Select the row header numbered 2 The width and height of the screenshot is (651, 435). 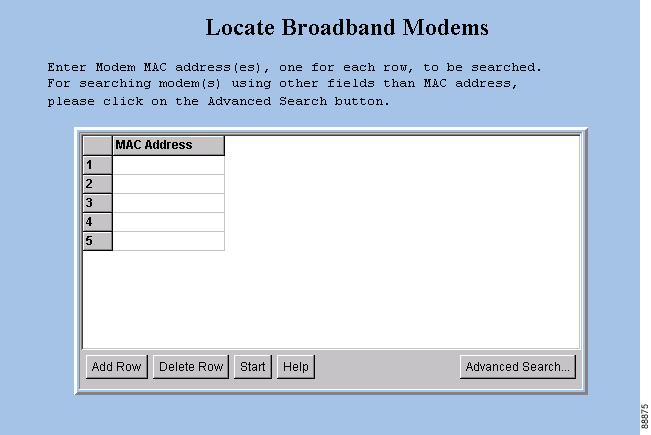pos(98,184)
